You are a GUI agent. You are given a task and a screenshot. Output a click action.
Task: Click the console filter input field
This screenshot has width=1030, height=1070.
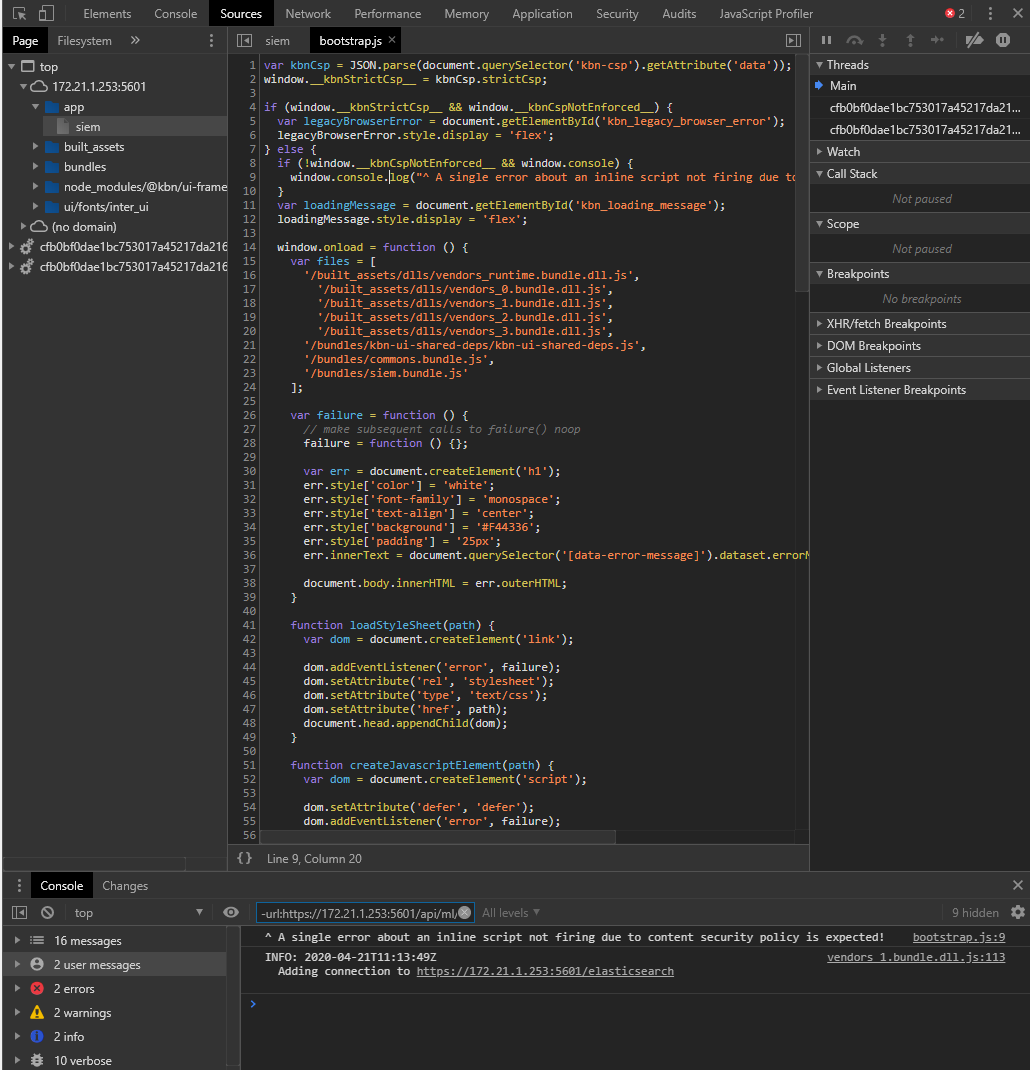(x=357, y=912)
